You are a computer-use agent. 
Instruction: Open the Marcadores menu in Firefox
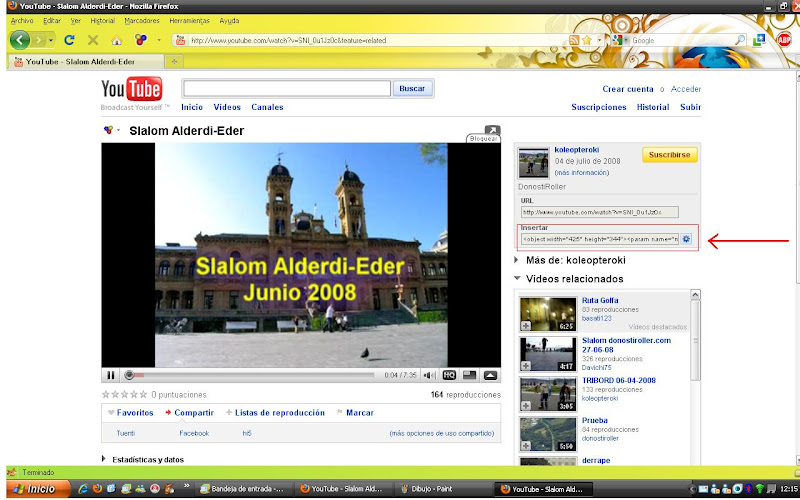click(141, 20)
